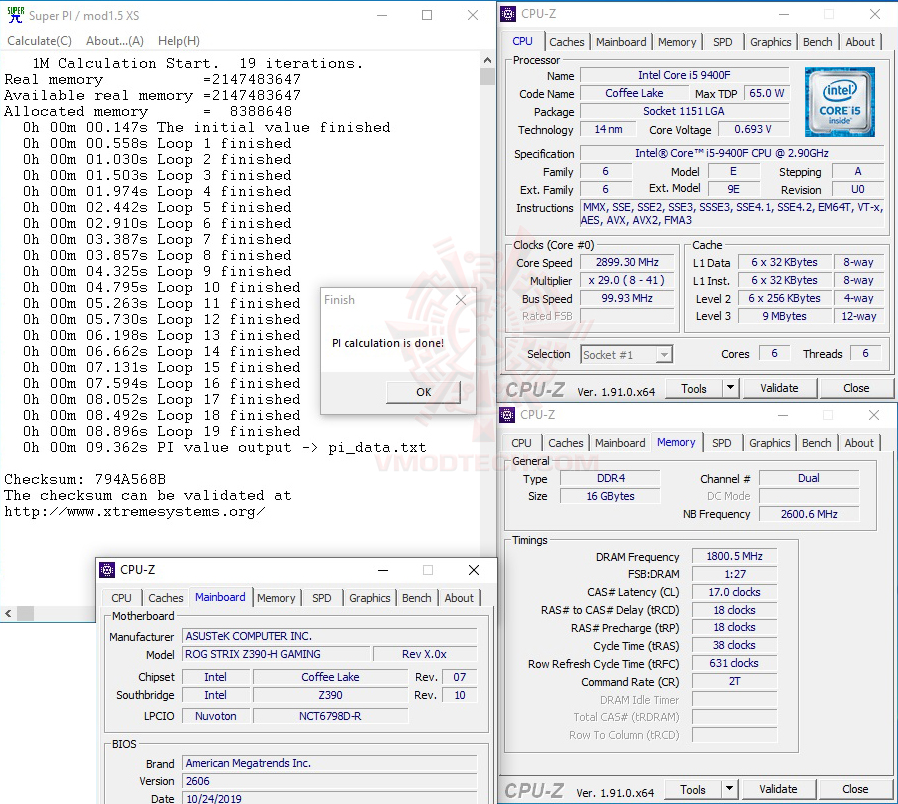This screenshot has height=804, width=898.
Task: Select About tab in Memory CPU-Z window
Action: 858,443
